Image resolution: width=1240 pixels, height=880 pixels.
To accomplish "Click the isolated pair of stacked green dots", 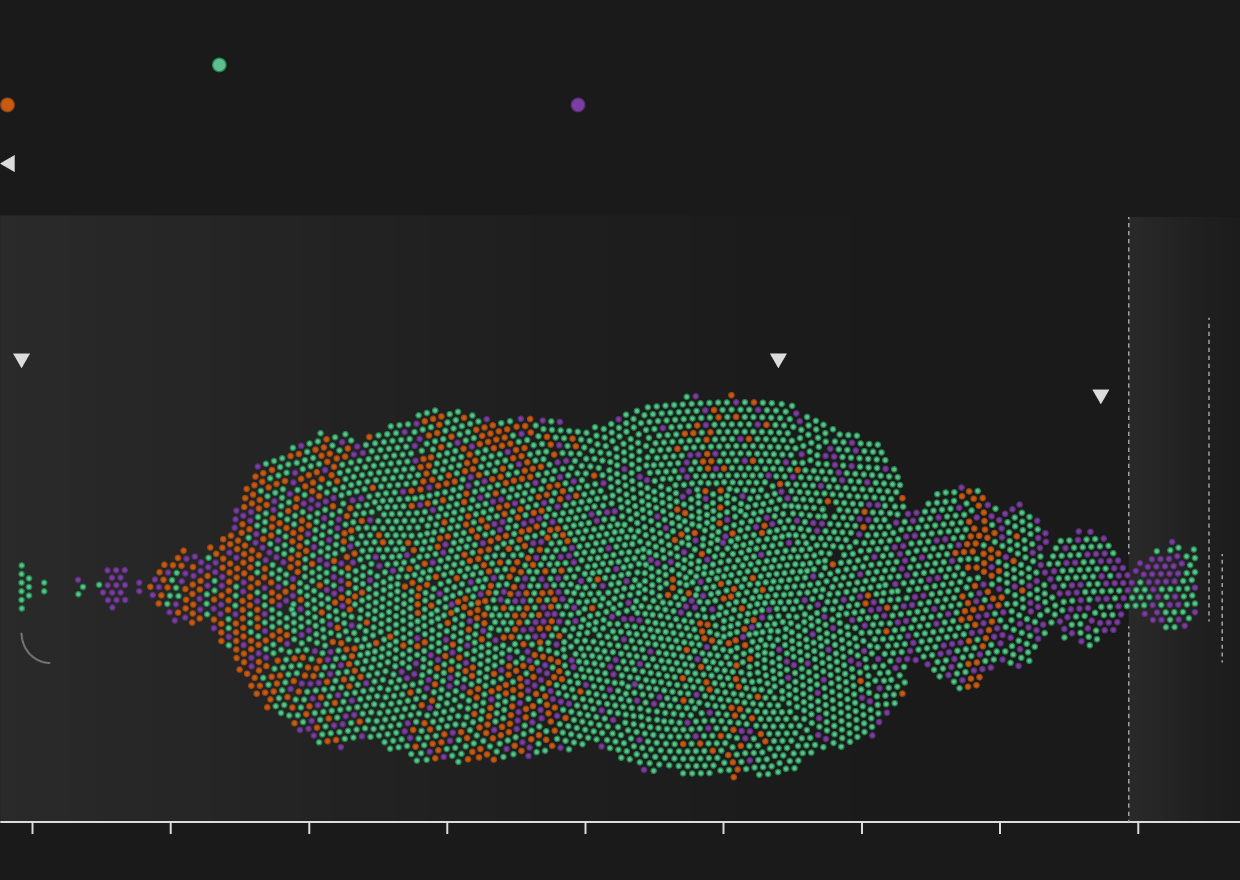I will click(x=44, y=587).
